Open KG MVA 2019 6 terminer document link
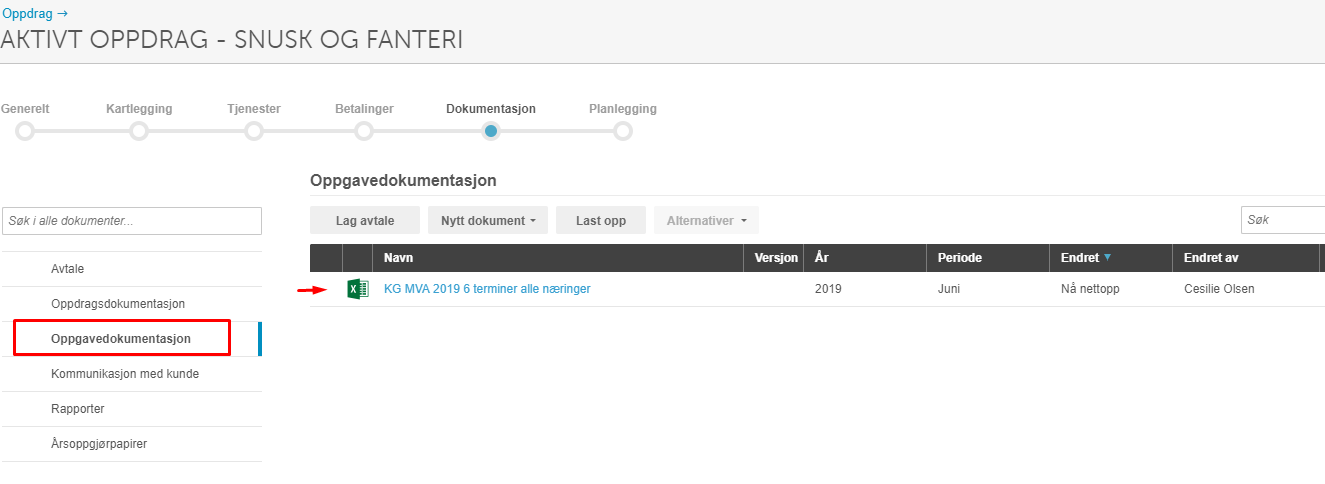1325x484 pixels. point(487,289)
